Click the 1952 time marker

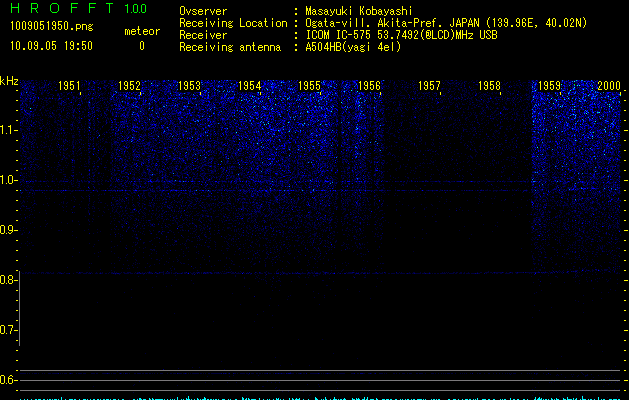pyautogui.click(x=129, y=86)
